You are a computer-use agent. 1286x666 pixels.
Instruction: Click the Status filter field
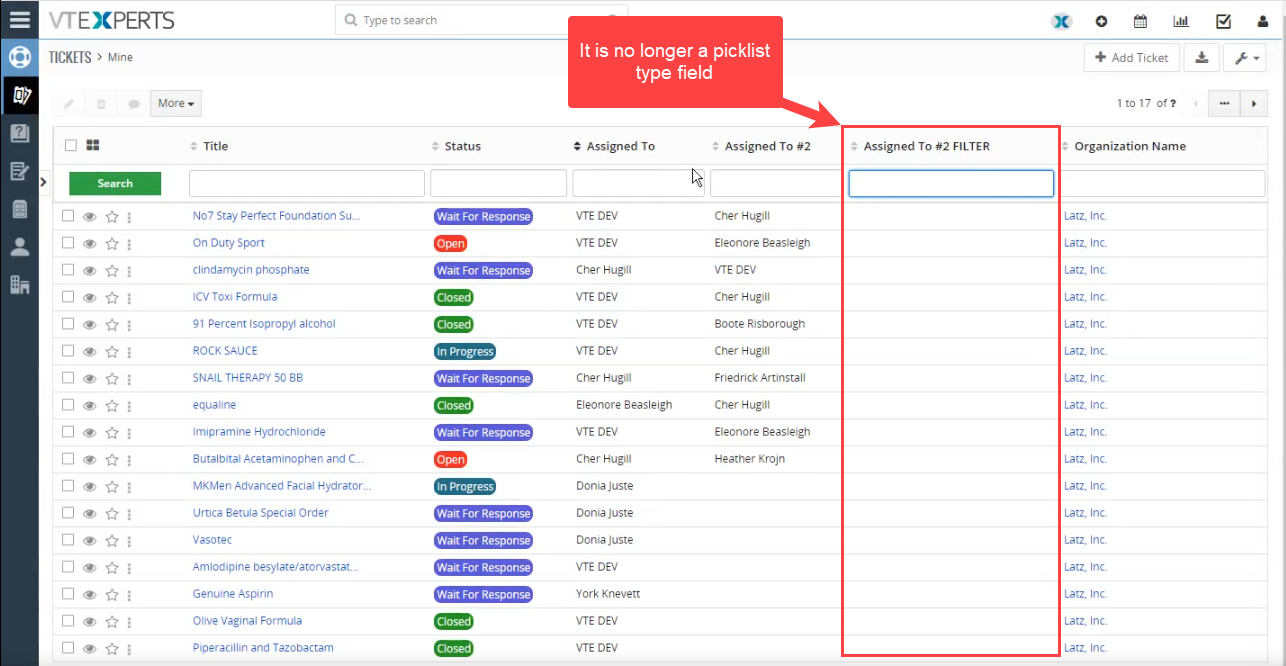tap(498, 183)
